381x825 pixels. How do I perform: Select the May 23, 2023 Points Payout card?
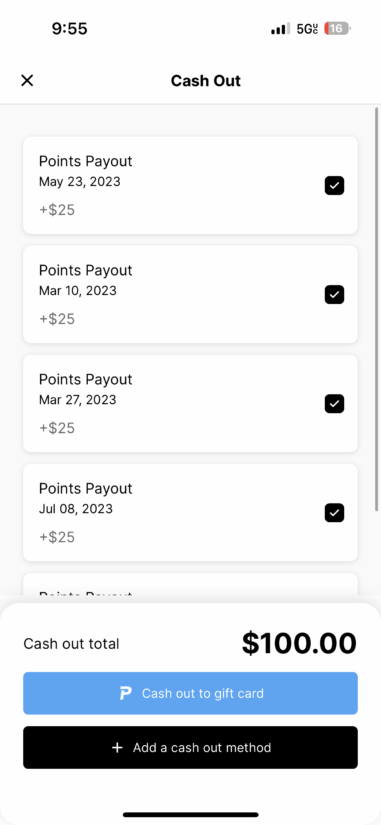coord(190,185)
